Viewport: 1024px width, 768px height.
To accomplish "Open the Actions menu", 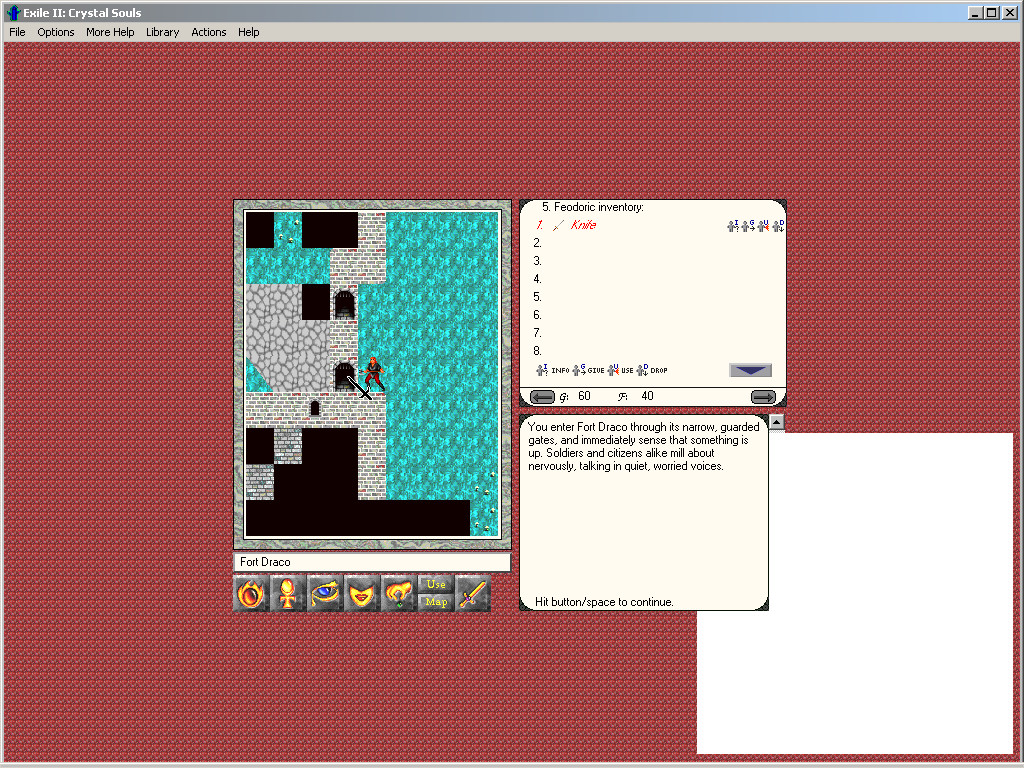I will click(209, 32).
